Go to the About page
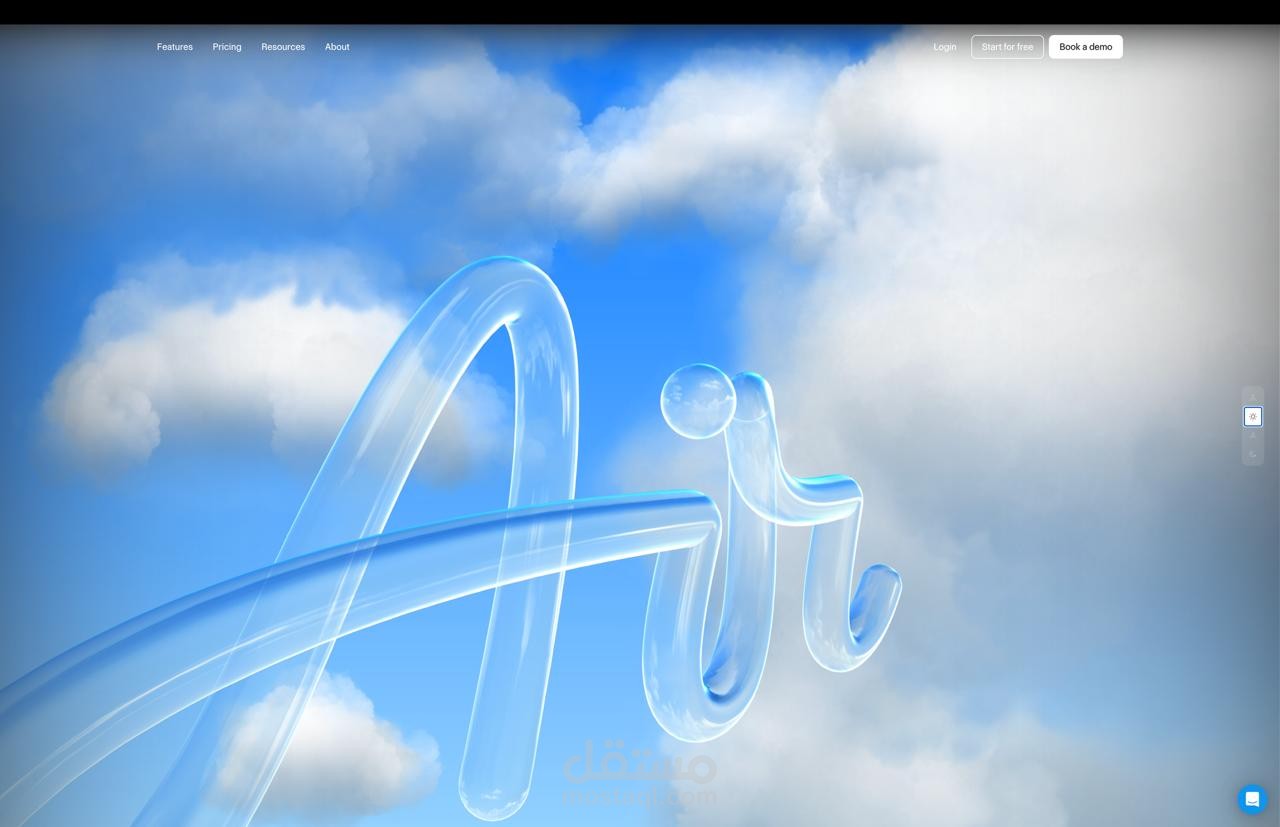 [x=337, y=47]
